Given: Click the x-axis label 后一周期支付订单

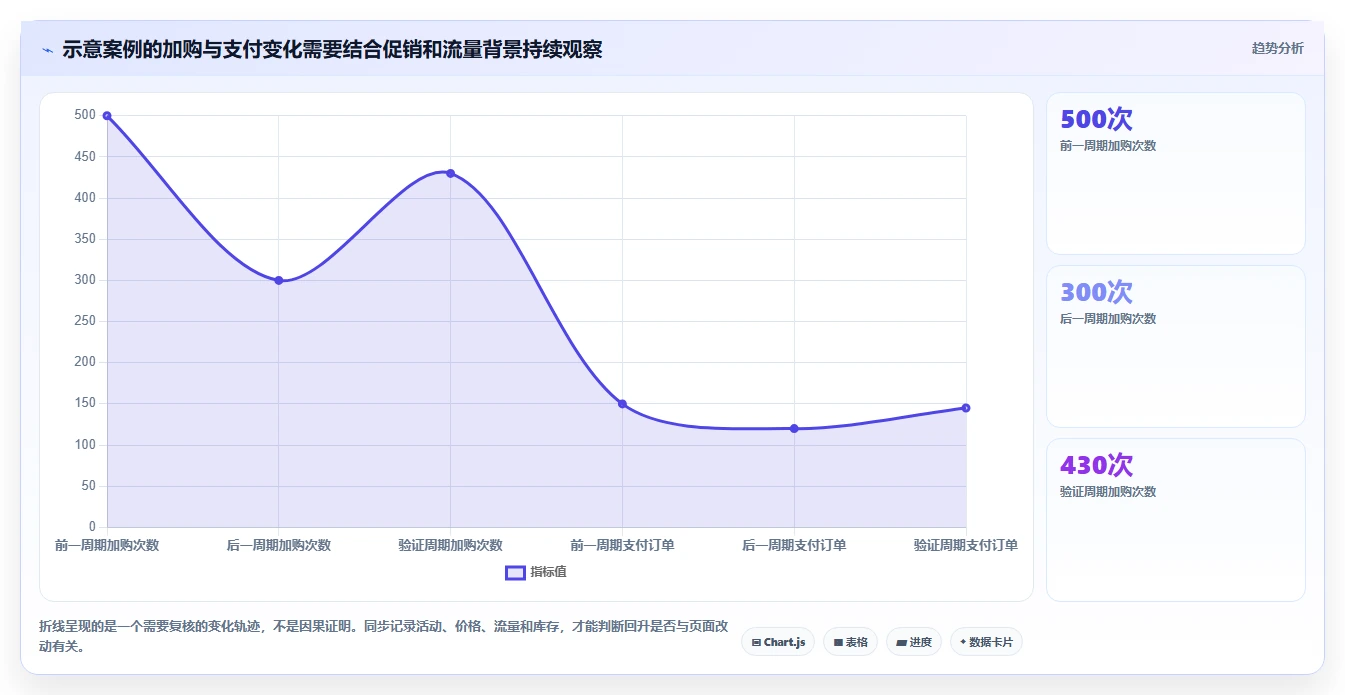Looking at the screenshot, I should [794, 545].
